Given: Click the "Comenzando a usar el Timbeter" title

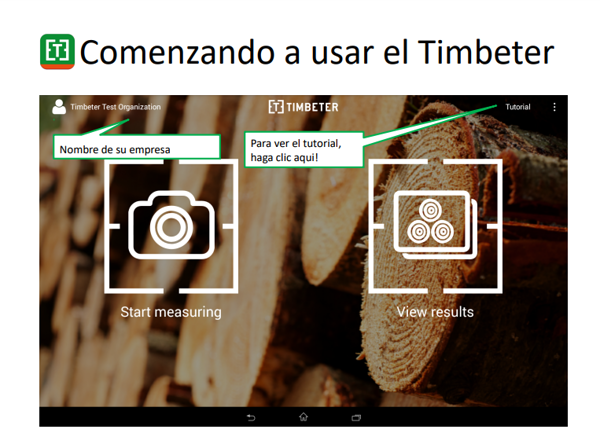Looking at the screenshot, I should point(317,52).
